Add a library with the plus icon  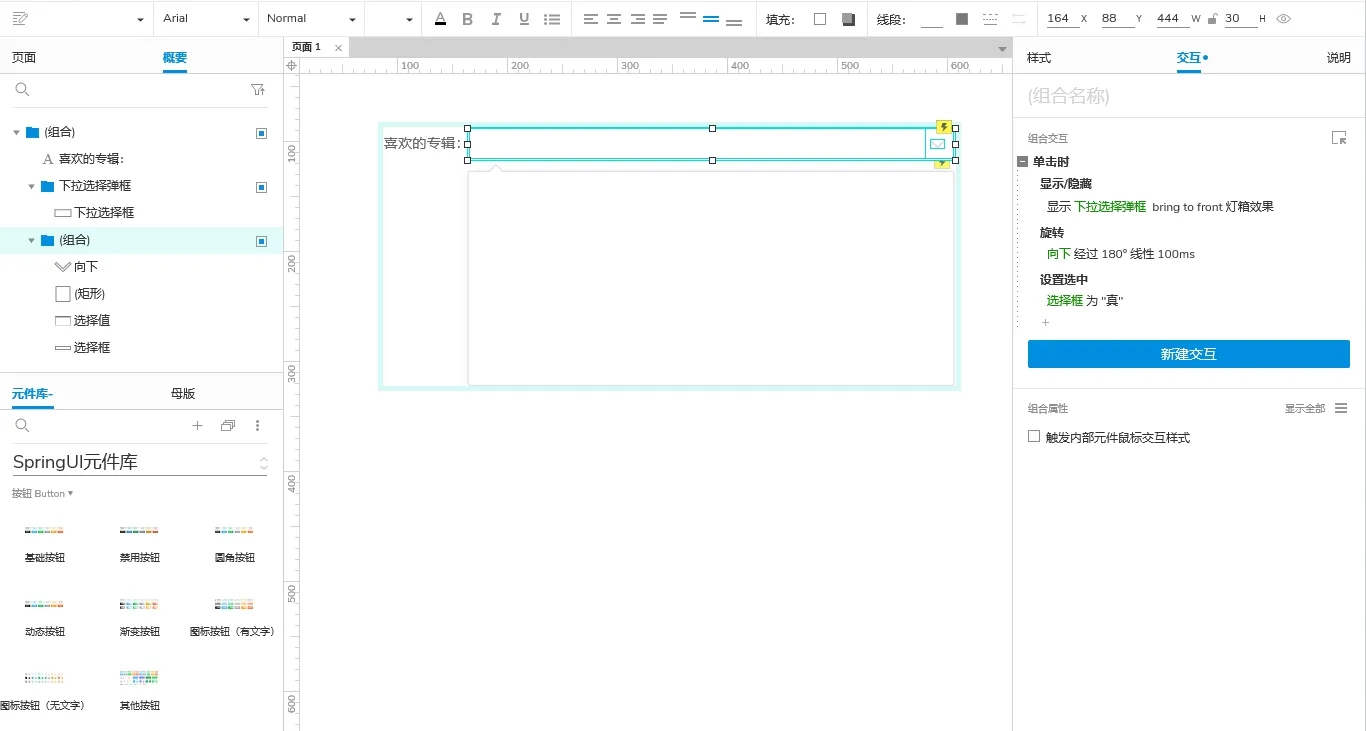(197, 426)
